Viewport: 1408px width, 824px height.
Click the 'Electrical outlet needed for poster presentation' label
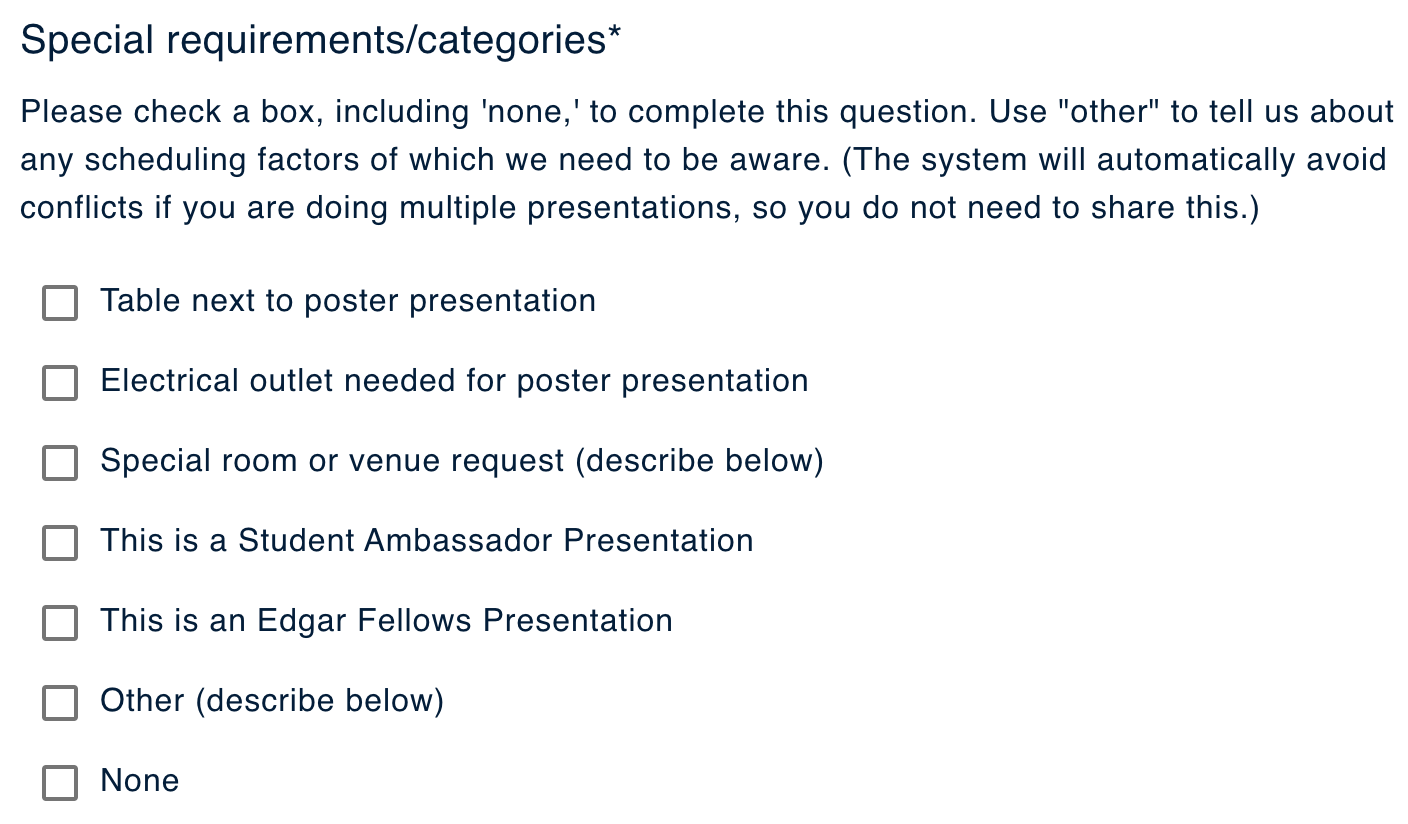pyautogui.click(x=454, y=381)
